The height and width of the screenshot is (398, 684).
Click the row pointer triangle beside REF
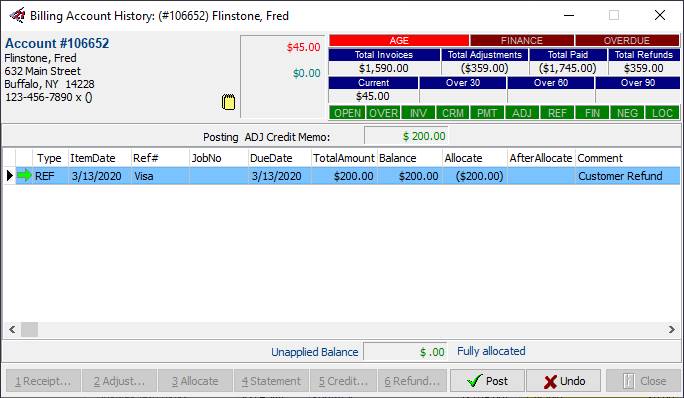[10, 175]
